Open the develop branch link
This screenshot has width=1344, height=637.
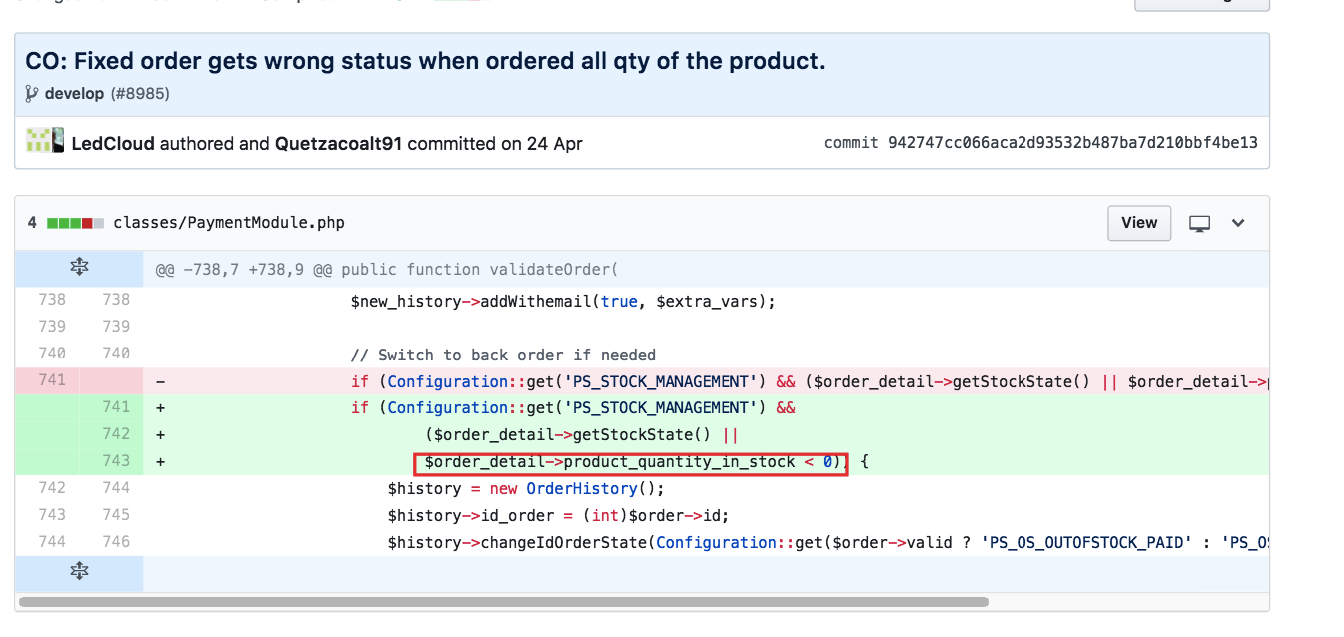[x=75, y=94]
